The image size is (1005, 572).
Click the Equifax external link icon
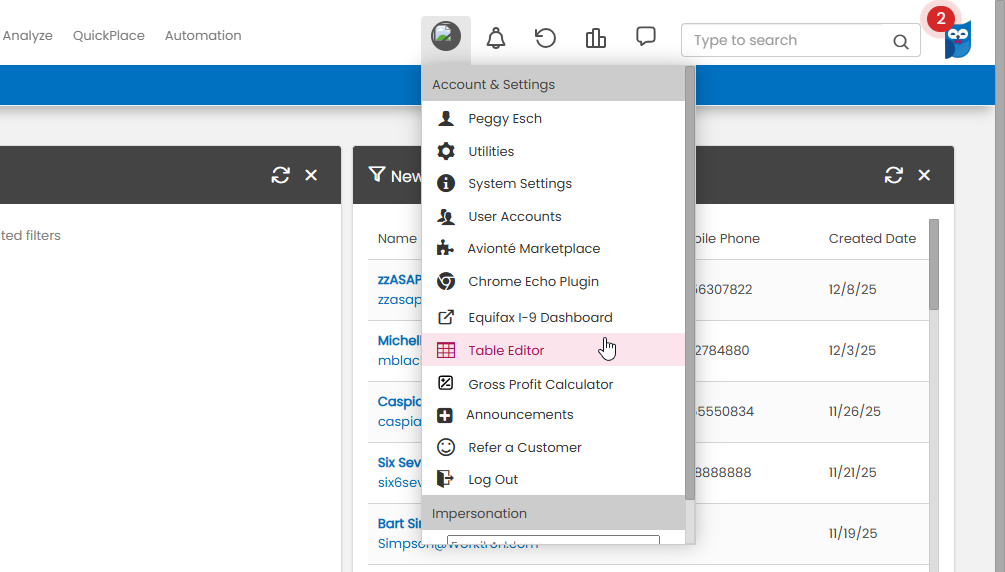(446, 317)
